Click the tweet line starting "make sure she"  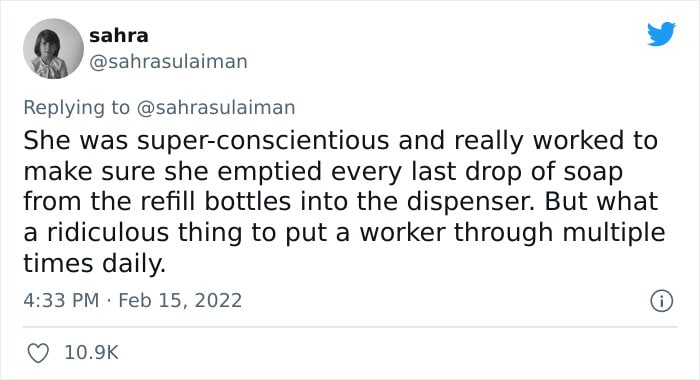pyautogui.click(x=323, y=171)
